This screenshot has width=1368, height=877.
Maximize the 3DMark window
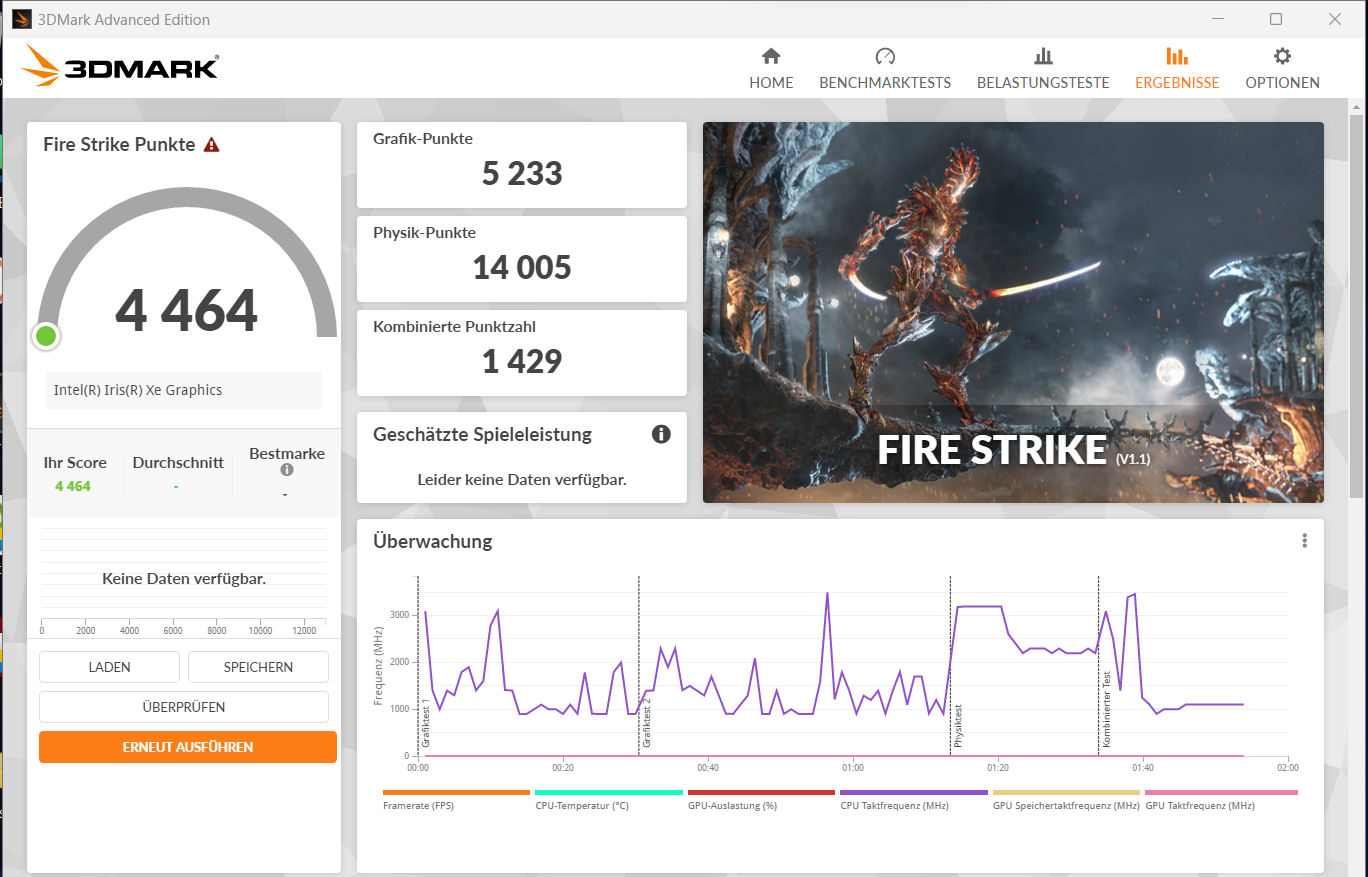[1276, 19]
